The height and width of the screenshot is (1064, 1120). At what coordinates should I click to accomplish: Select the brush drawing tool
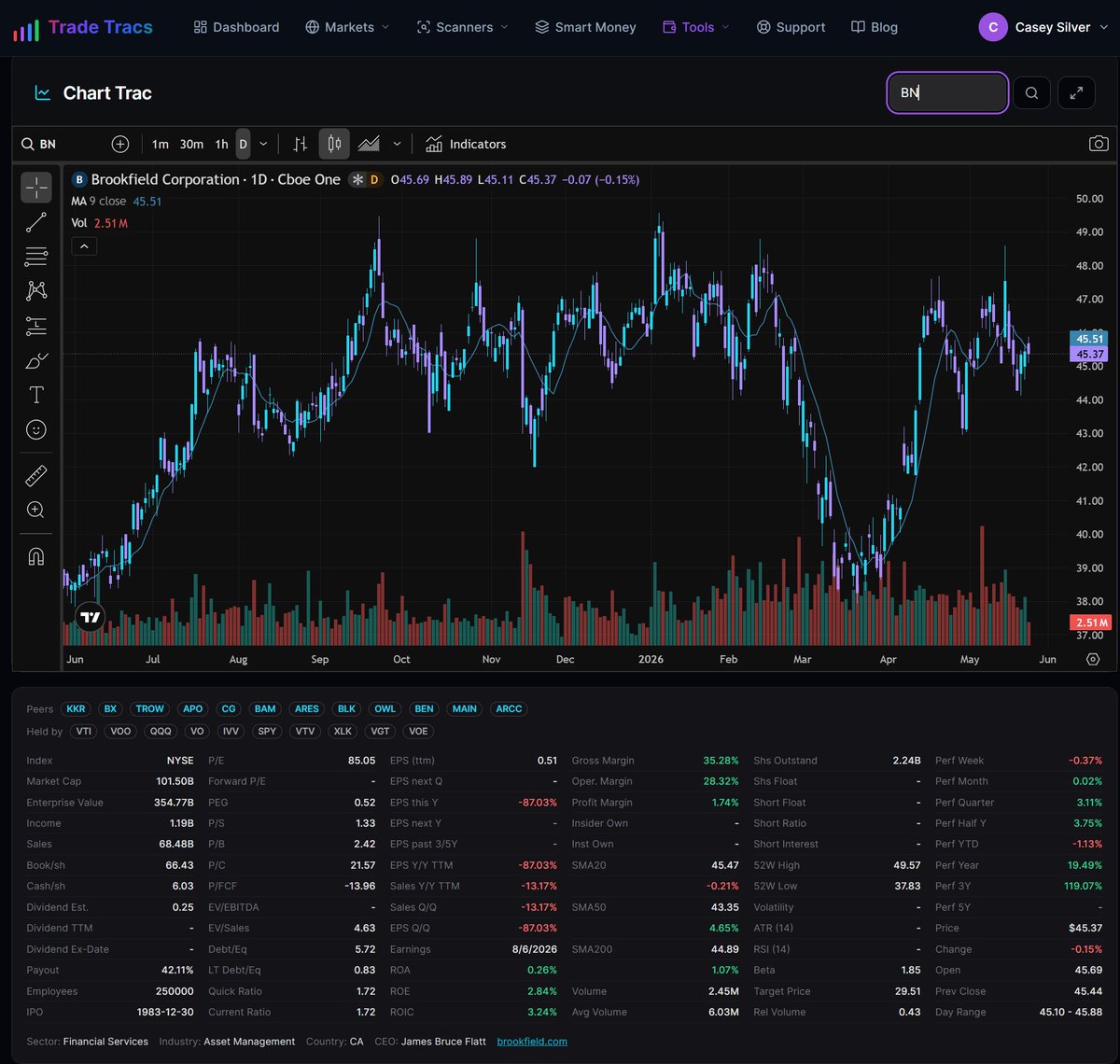[36, 360]
